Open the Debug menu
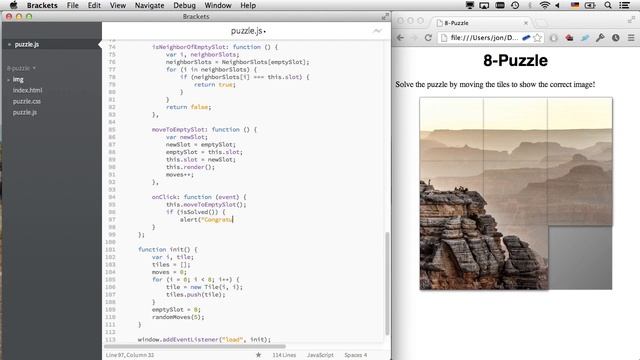Screen dimensions: 640x360 pyautogui.click(x=184, y=5)
